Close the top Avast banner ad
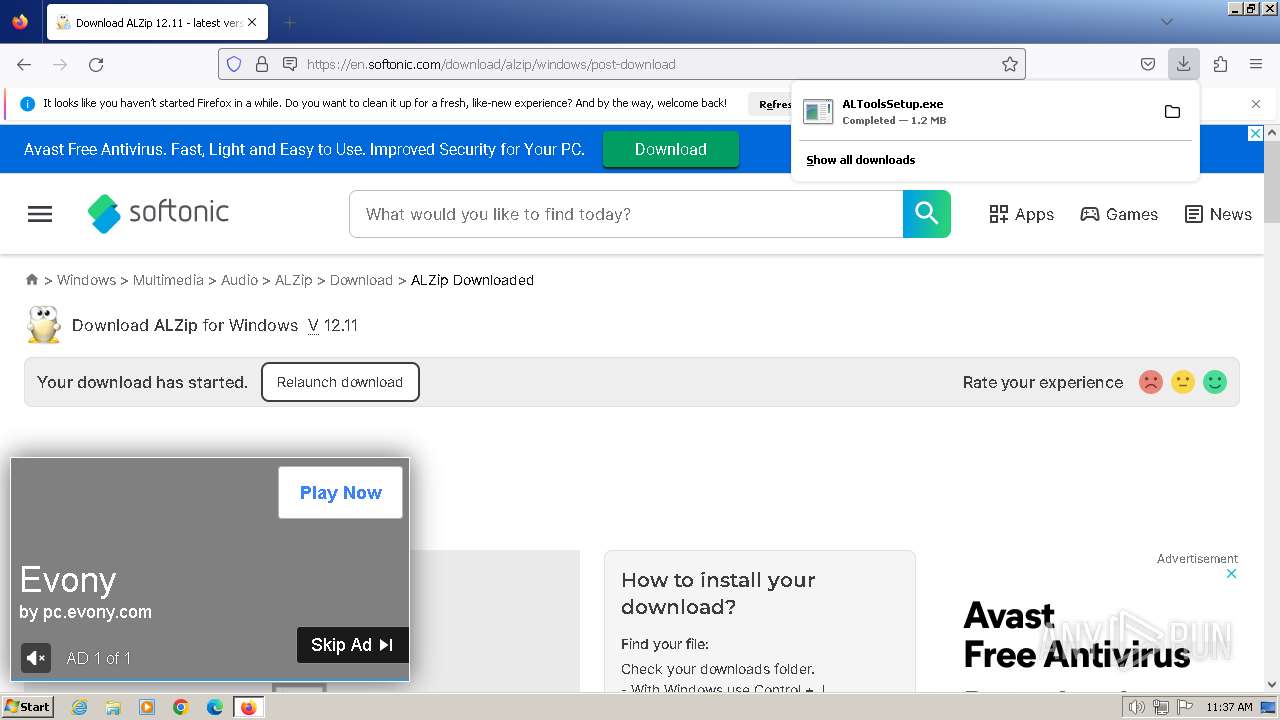Image resolution: width=1280 pixels, height=720 pixels. (x=1256, y=133)
